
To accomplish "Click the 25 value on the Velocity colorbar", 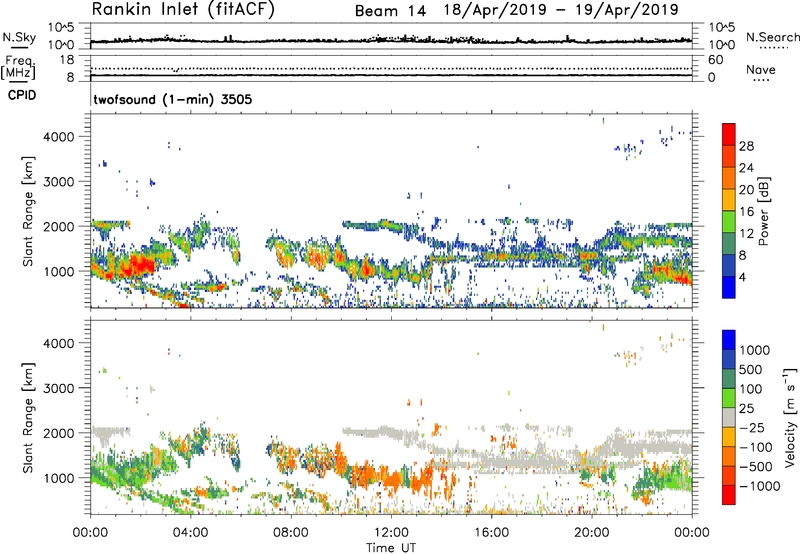I will coord(746,408).
